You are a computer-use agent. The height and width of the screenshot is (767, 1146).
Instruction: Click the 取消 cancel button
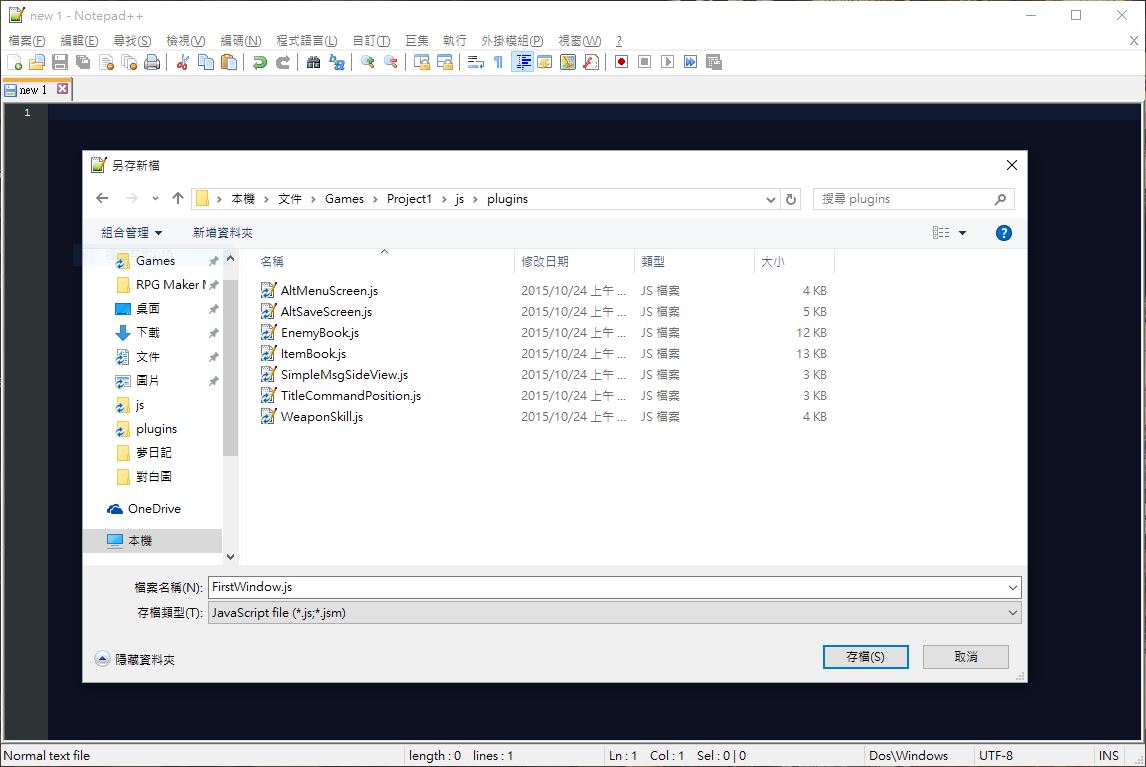[965, 657]
